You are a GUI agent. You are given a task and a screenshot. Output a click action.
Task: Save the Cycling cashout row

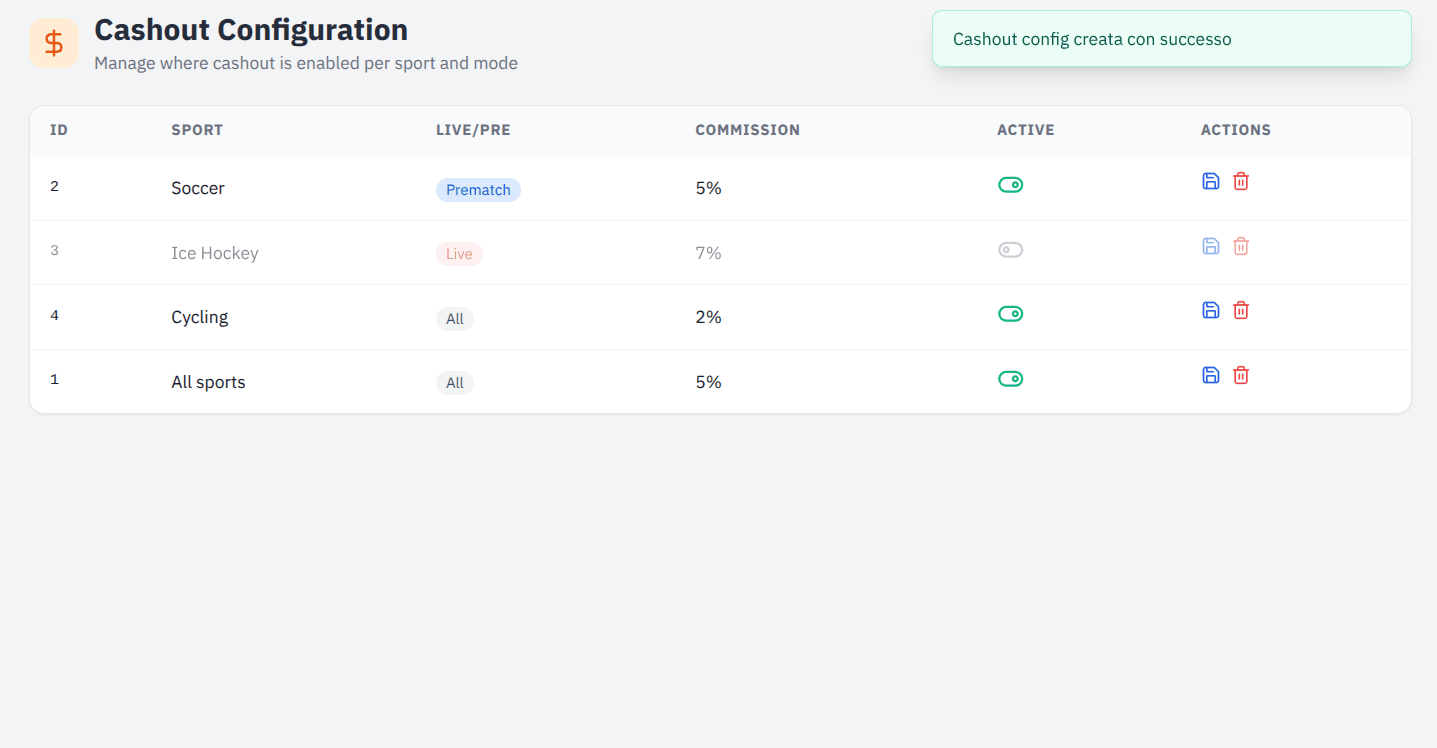[1210, 310]
